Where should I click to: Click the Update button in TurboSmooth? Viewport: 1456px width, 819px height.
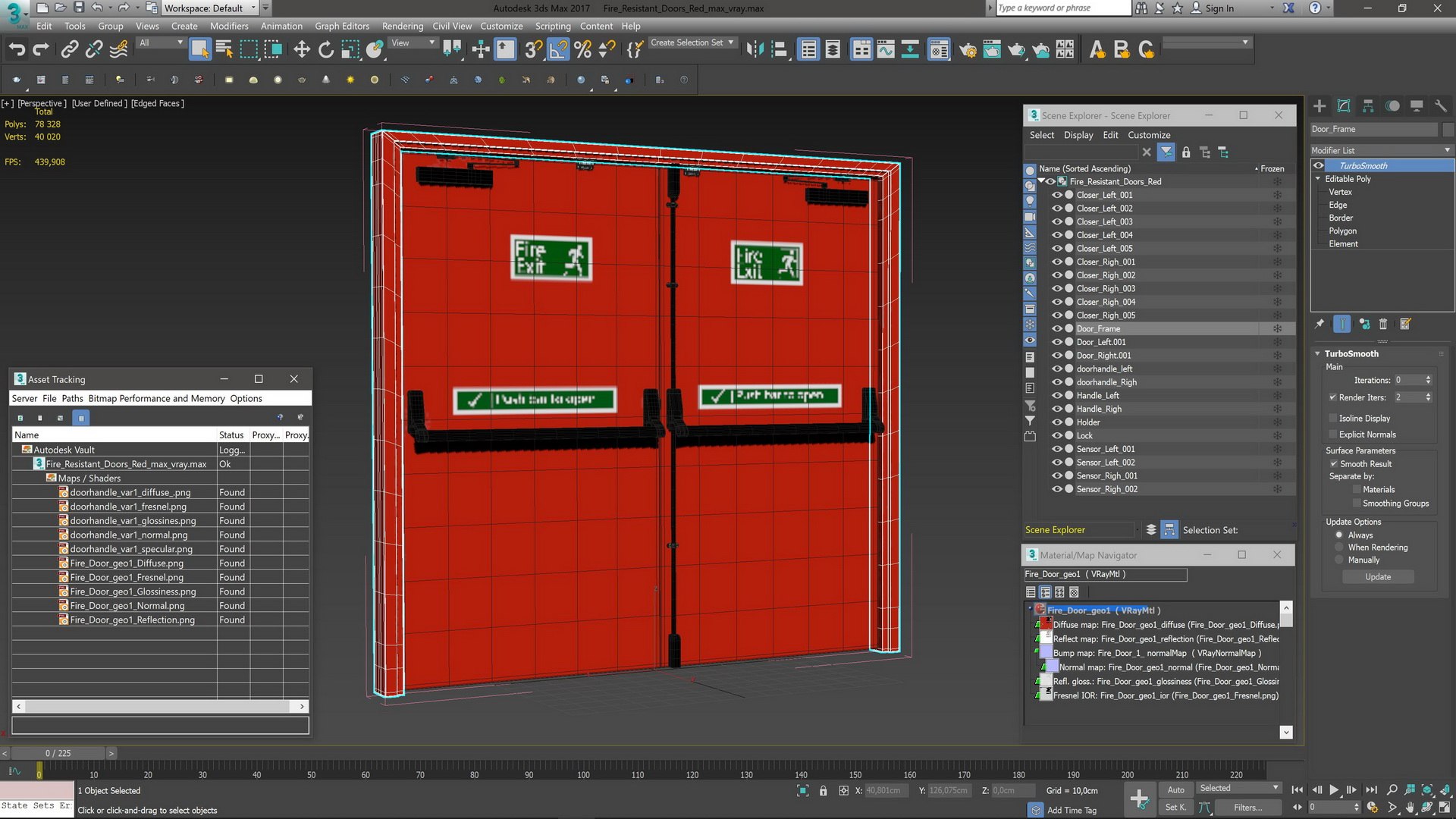[x=1378, y=577]
